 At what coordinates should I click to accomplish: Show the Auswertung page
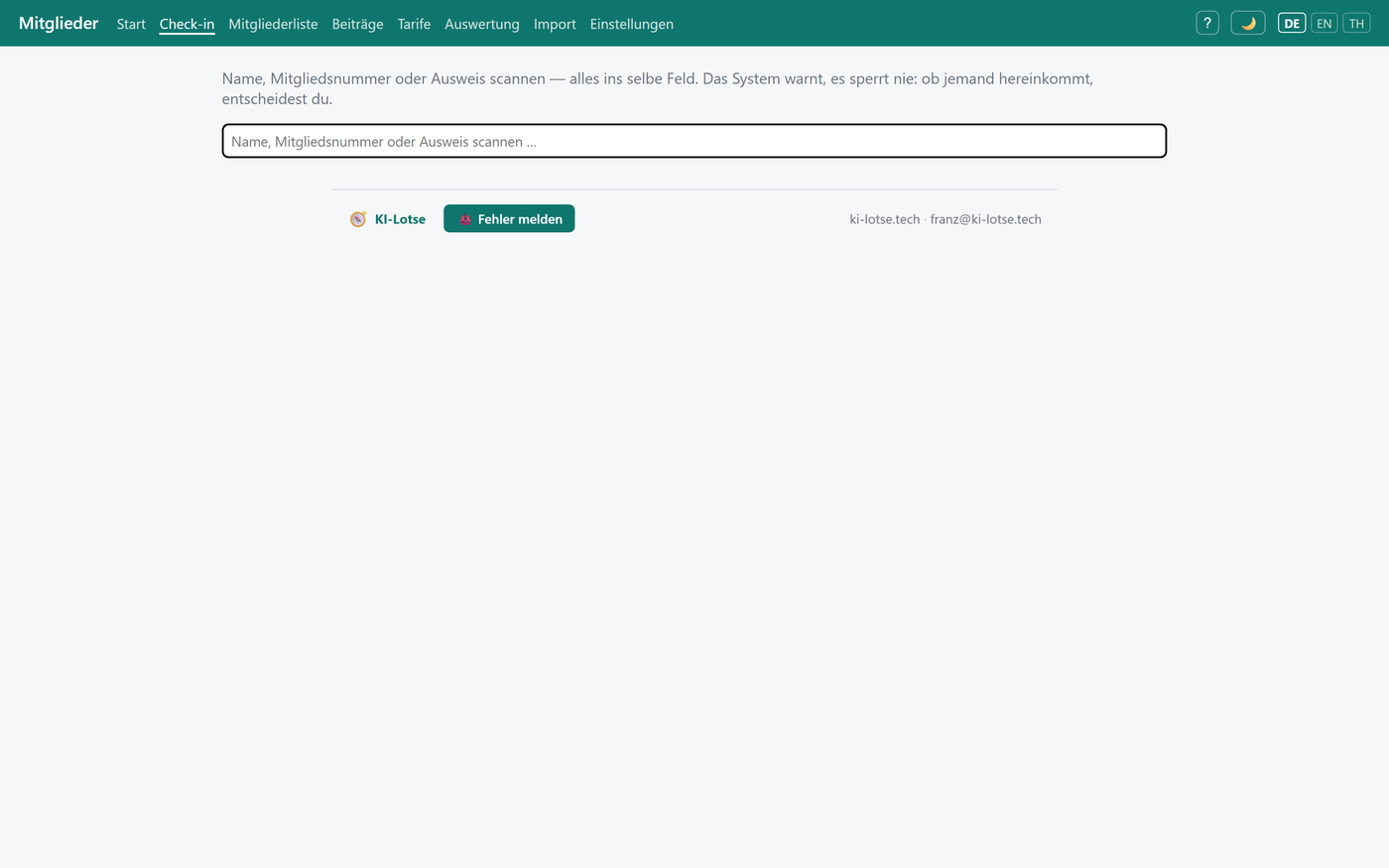coord(482,24)
